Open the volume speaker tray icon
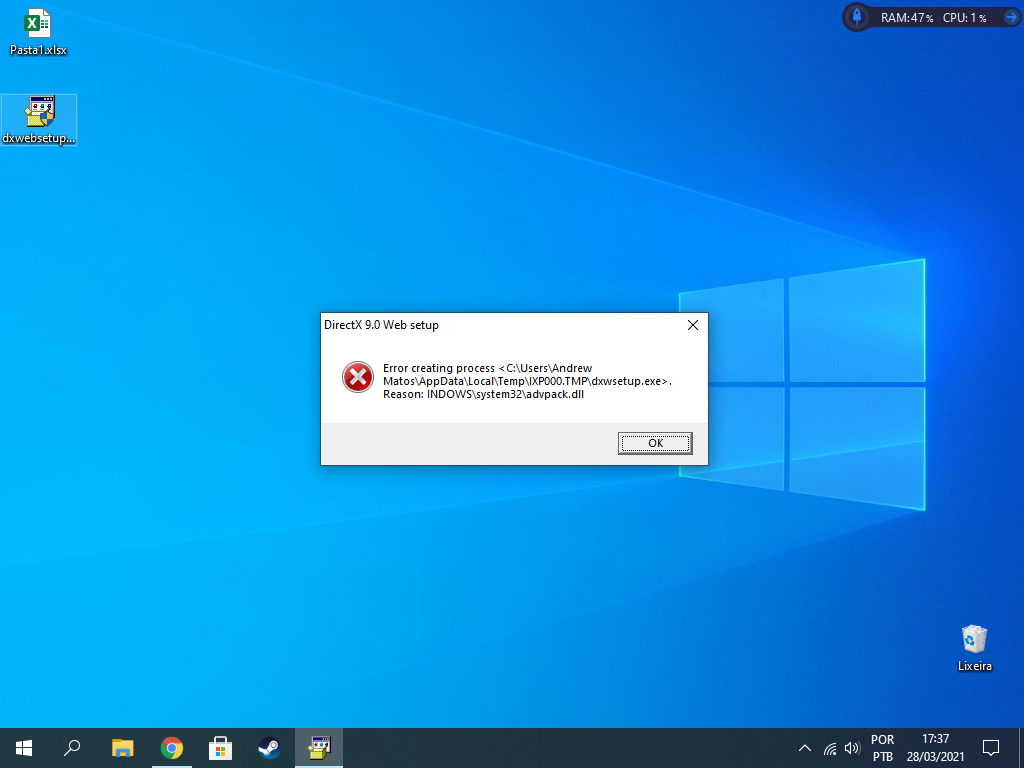Viewport: 1024px width, 768px height. 852,748
